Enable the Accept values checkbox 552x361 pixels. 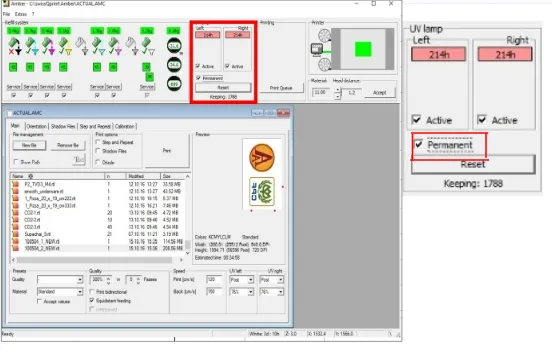pyautogui.click(x=39, y=301)
